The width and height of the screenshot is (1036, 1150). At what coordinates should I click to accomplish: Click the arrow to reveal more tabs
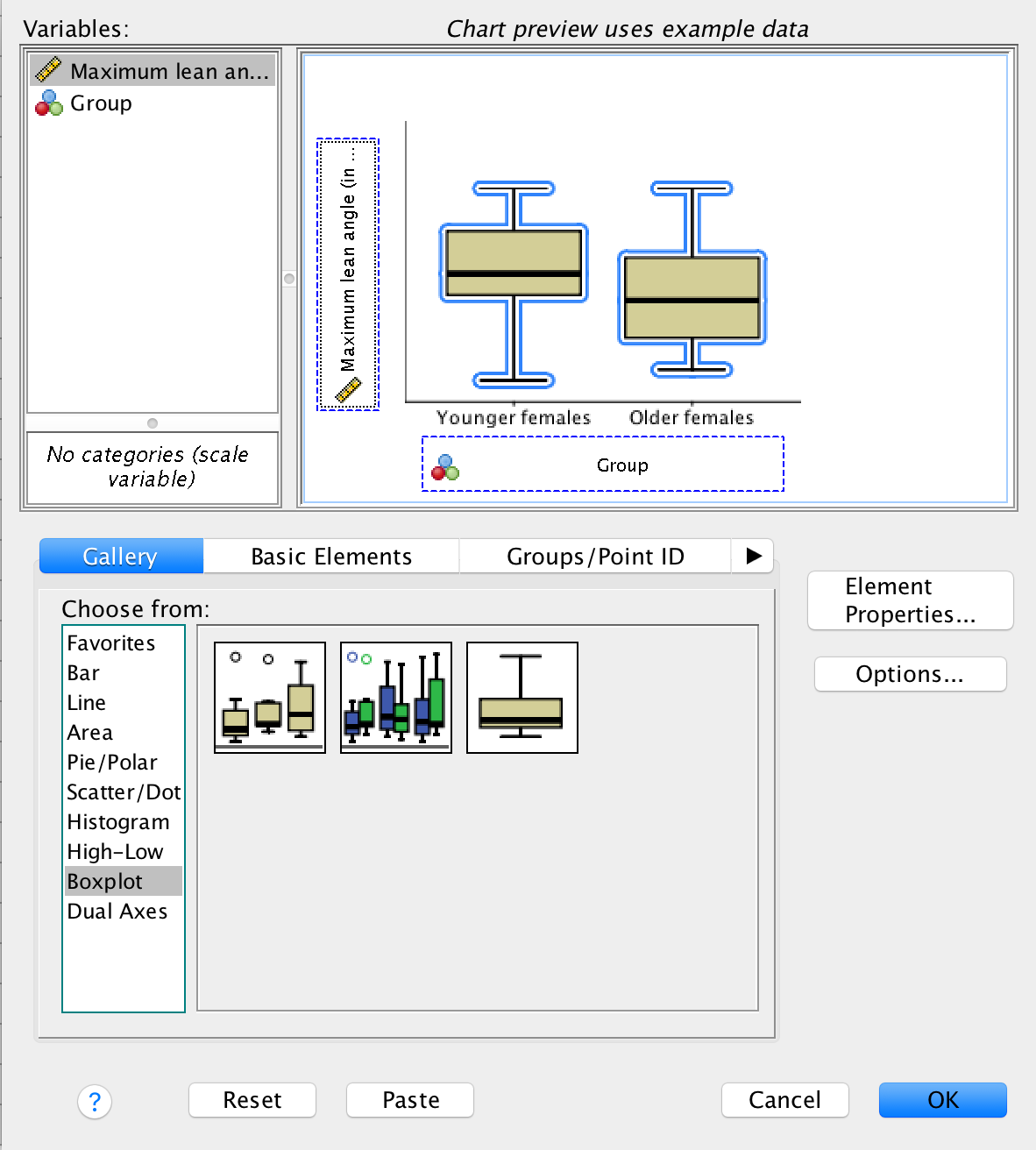752,556
